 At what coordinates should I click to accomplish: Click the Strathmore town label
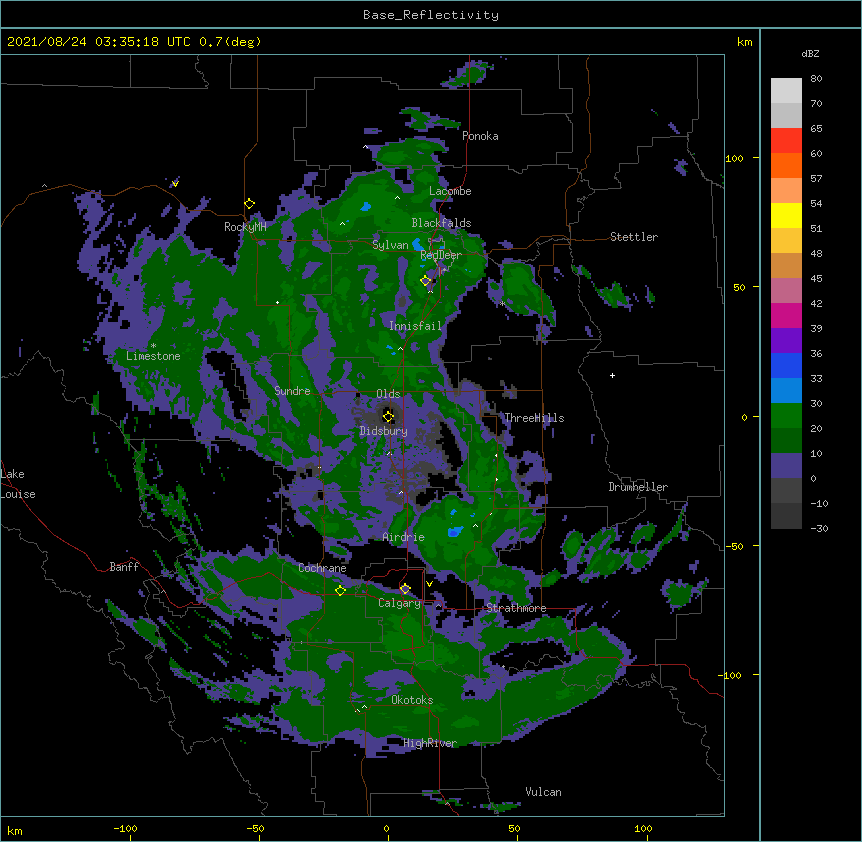516,608
